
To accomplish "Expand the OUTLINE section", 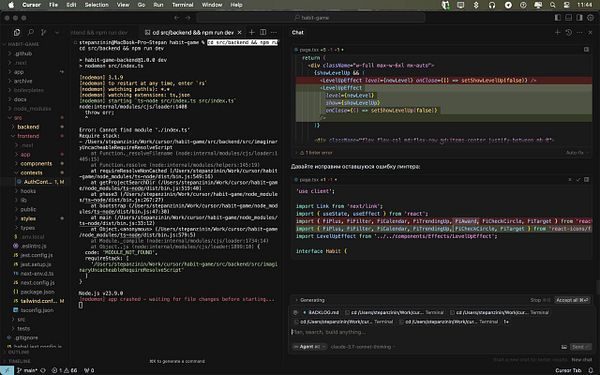I will click(x=18, y=352).
